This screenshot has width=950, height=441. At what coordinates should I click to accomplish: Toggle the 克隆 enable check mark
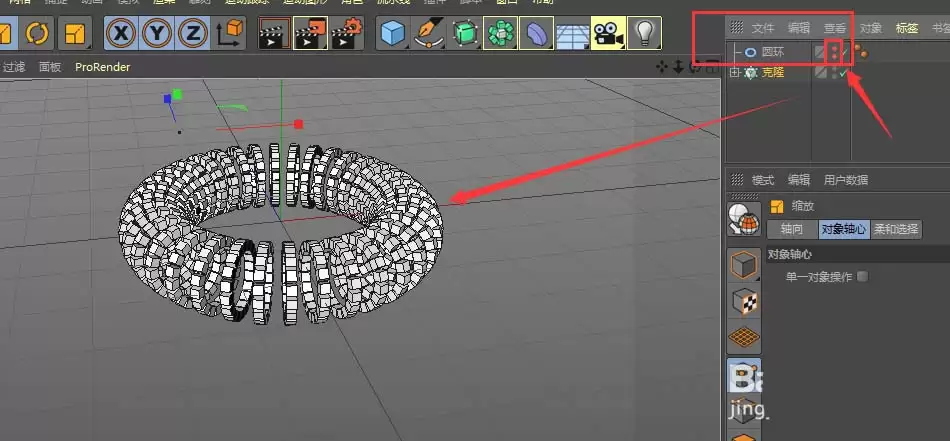point(844,73)
